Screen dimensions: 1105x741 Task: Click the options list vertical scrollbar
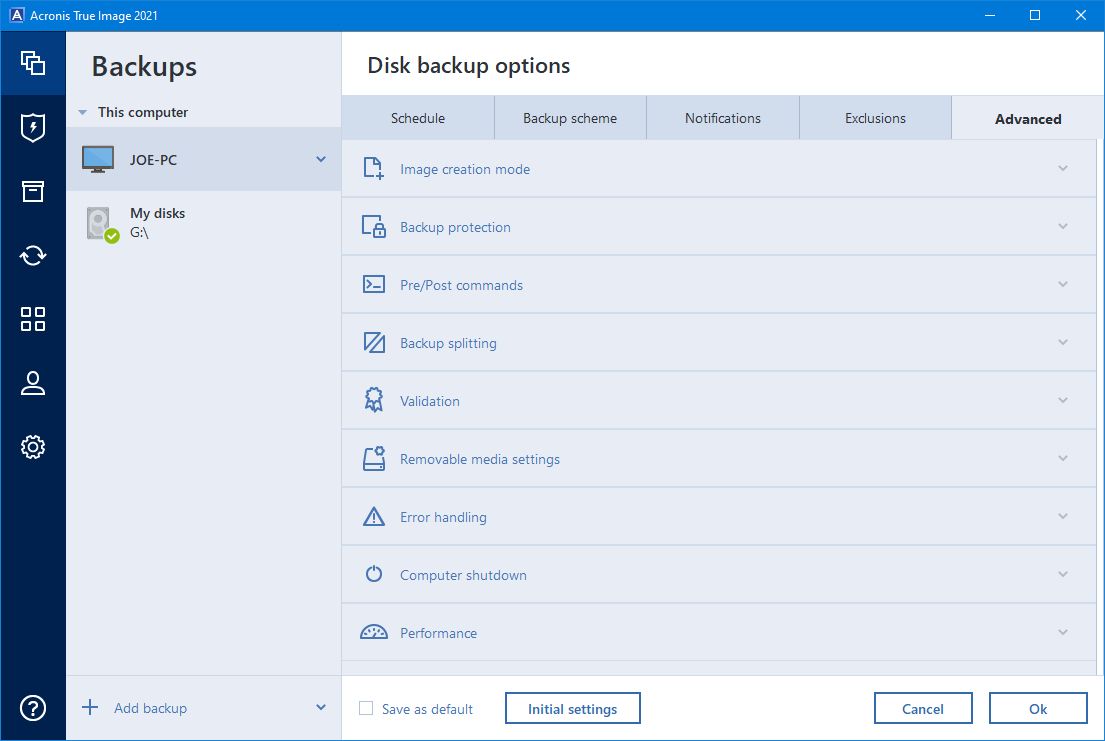pos(1100,407)
